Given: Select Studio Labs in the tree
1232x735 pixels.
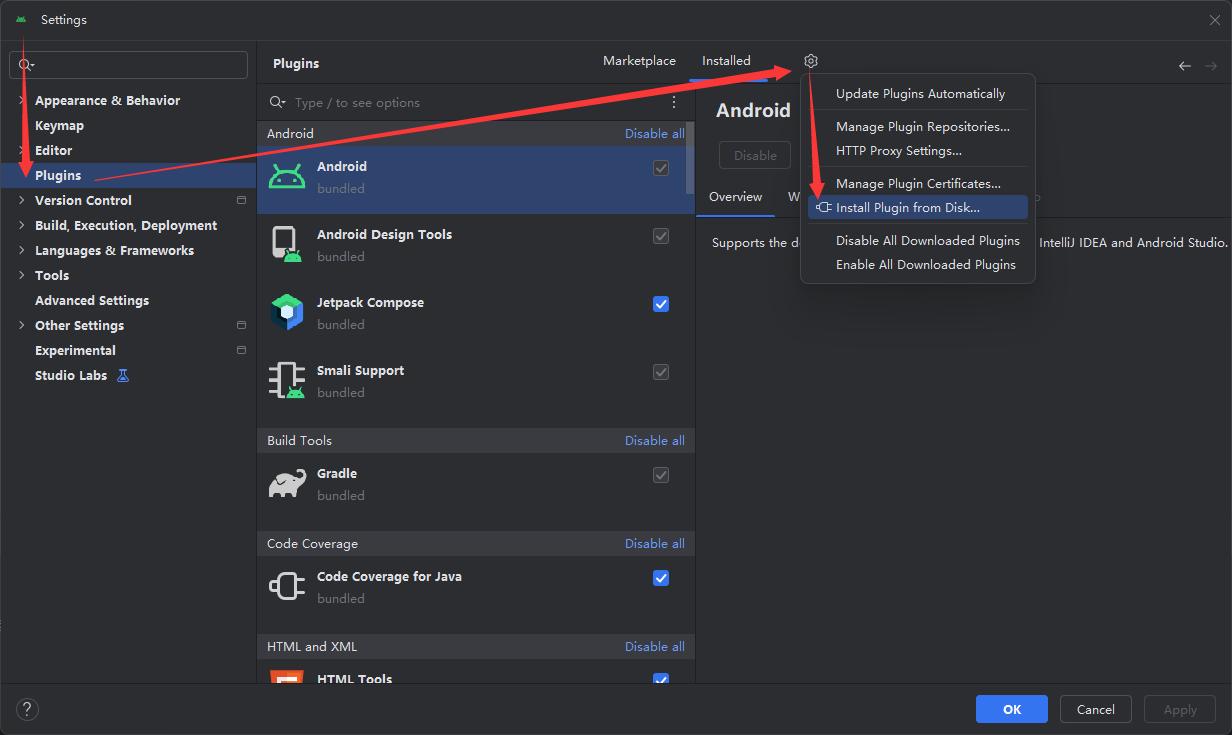Looking at the screenshot, I should click(71, 375).
